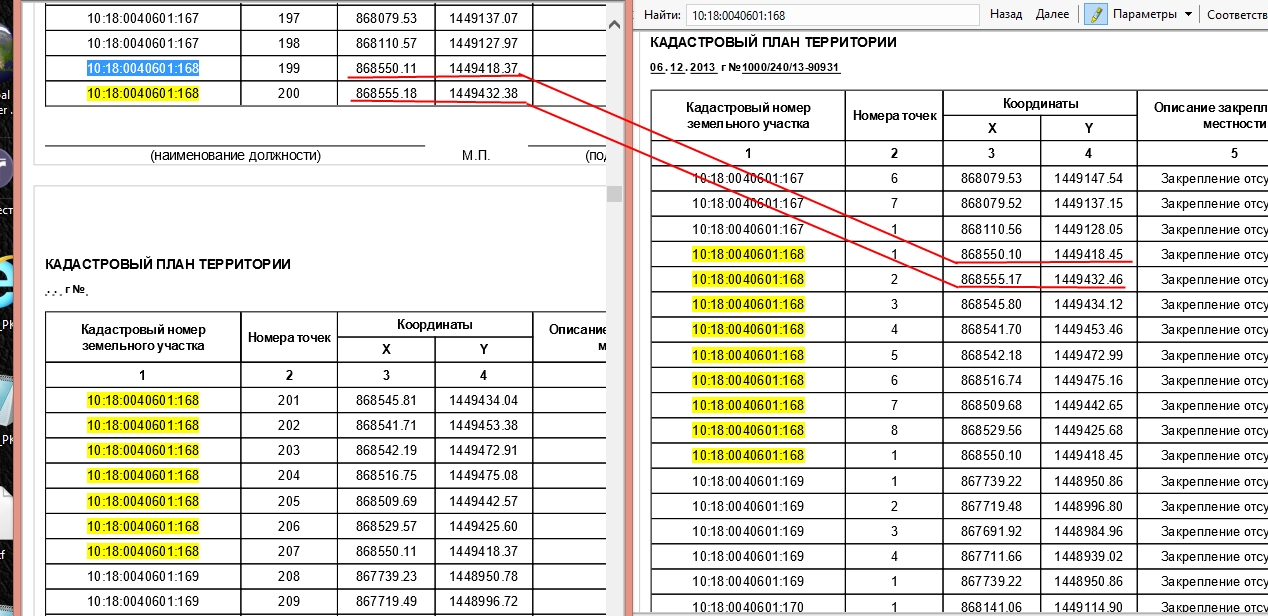1268x616 pixels.
Task: Click the blue-selected cadastral number in row 199
Action: pos(142,69)
